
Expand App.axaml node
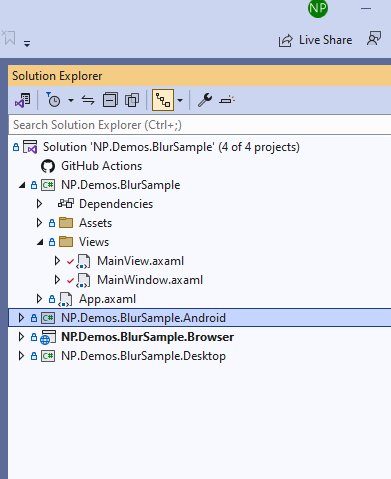click(39, 299)
